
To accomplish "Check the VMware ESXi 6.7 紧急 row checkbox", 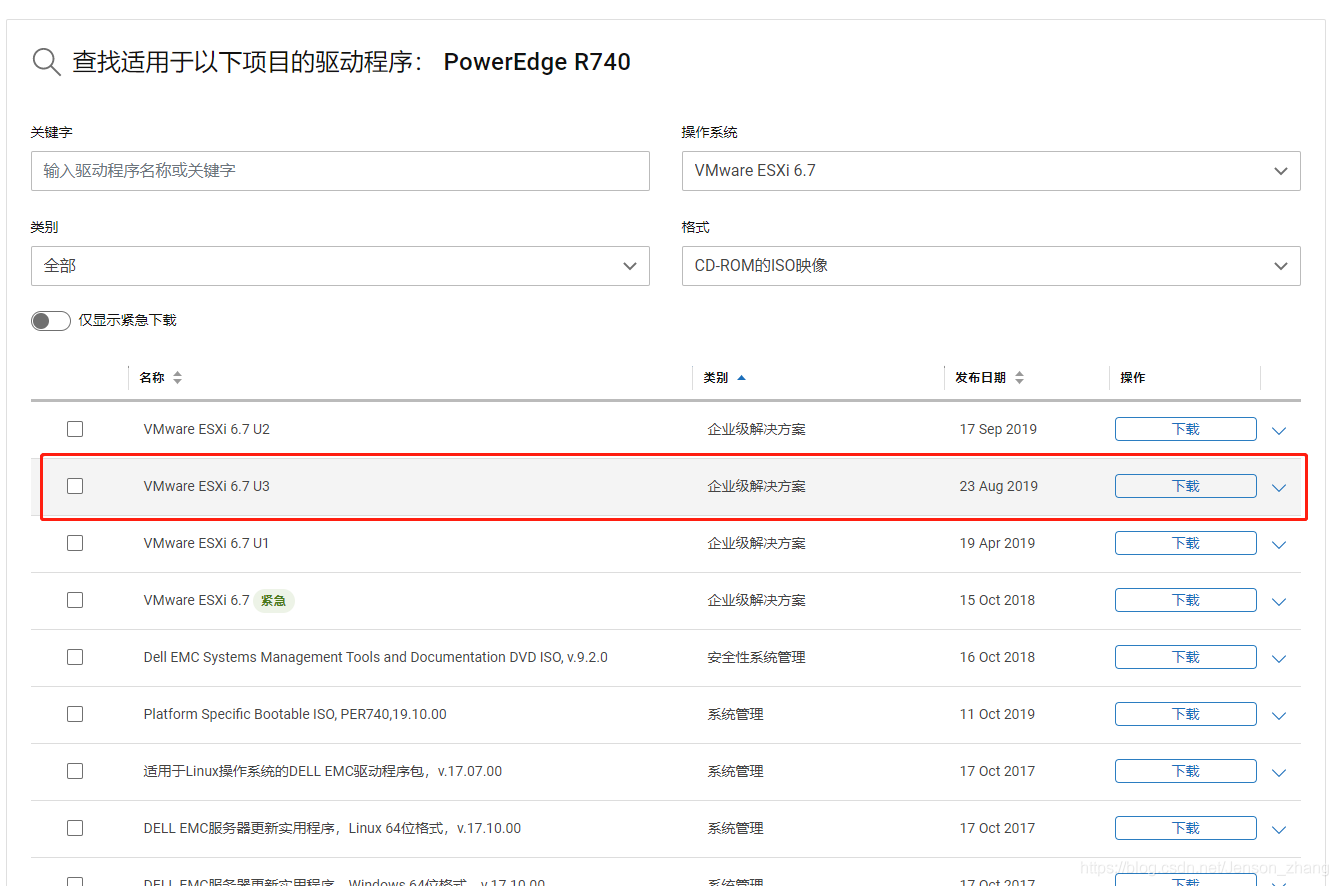I will click(75, 600).
